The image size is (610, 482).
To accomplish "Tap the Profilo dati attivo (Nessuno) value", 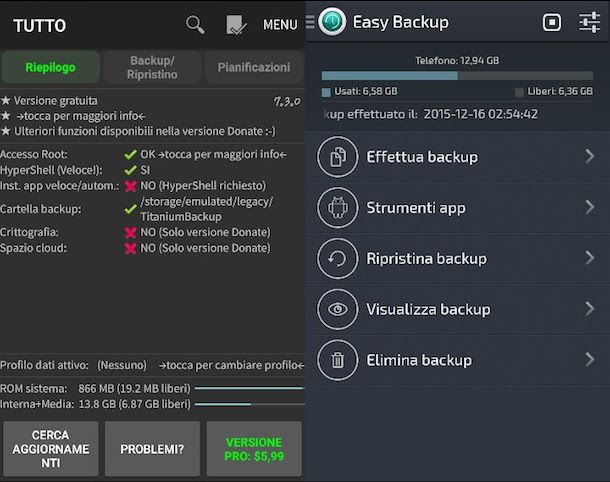I will coord(122,365).
